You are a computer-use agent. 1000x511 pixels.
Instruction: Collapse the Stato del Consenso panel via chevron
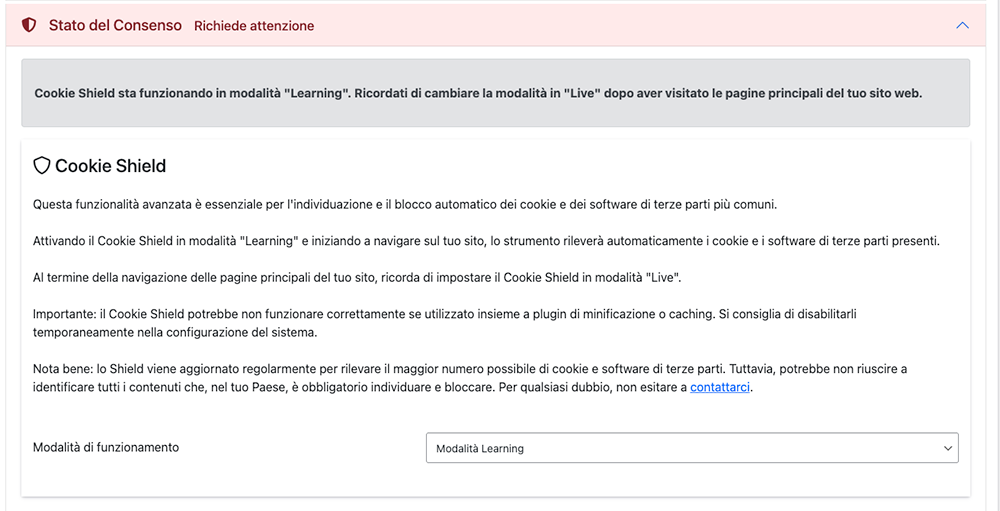[962, 25]
